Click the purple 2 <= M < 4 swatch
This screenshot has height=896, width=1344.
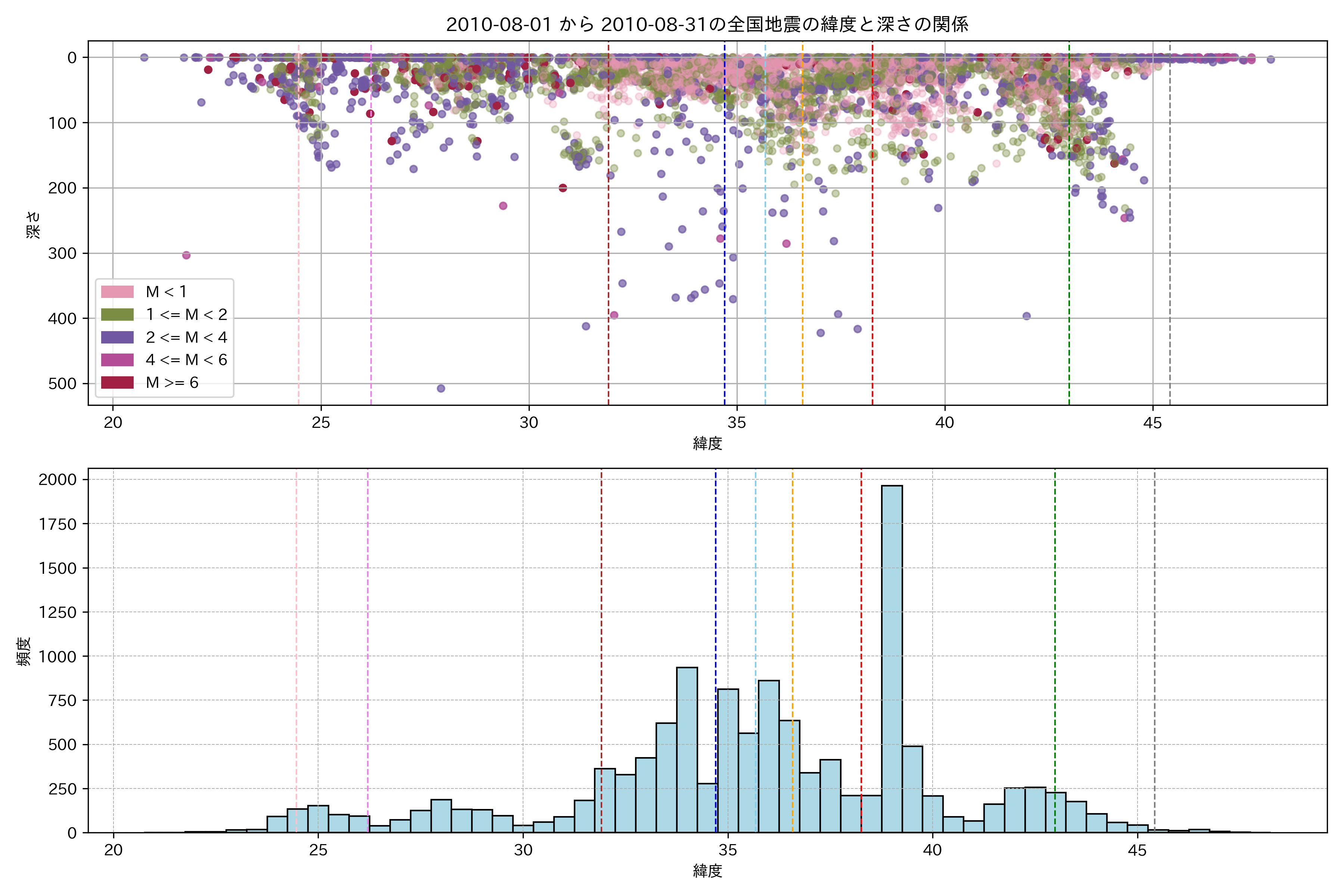tap(117, 337)
